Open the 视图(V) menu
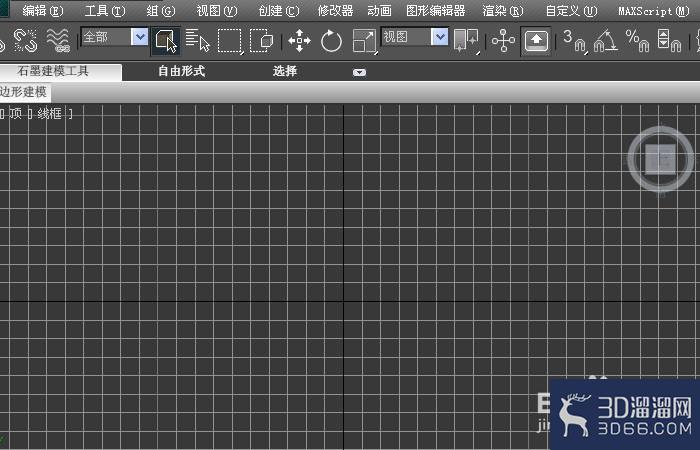700x450 pixels. [217, 11]
